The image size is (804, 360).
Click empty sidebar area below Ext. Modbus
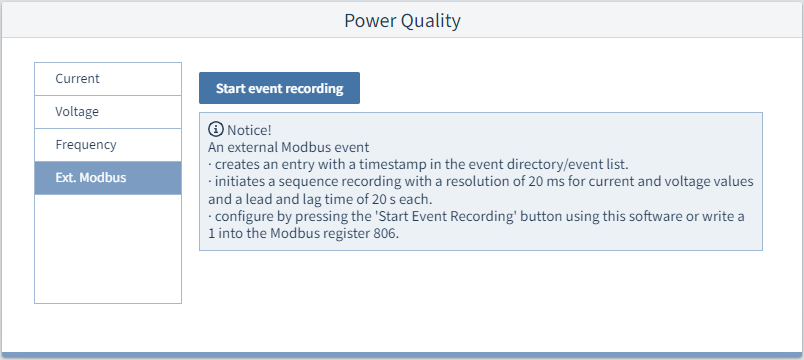point(108,249)
